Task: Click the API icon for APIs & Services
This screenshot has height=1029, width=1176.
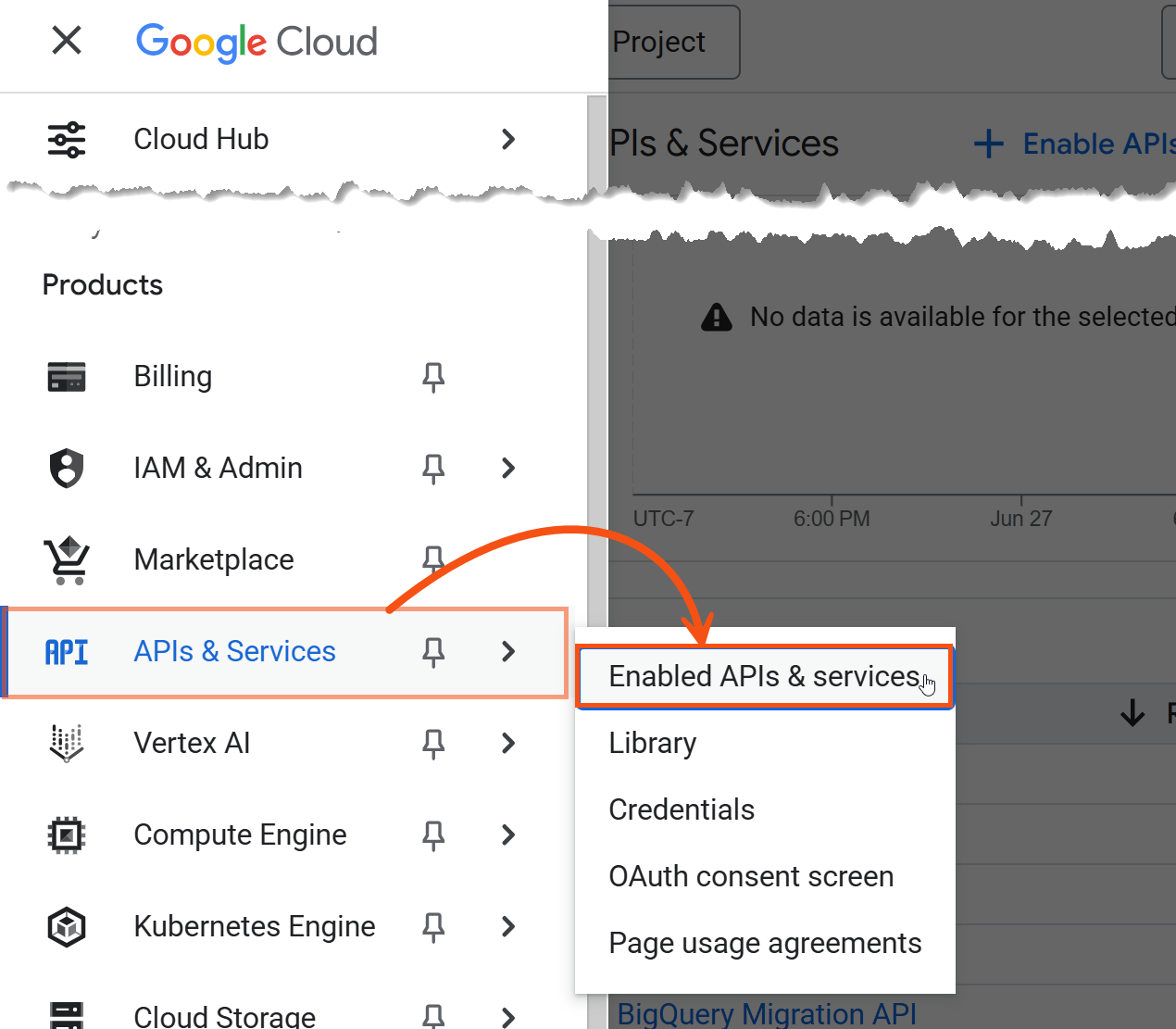Action: coord(67,652)
